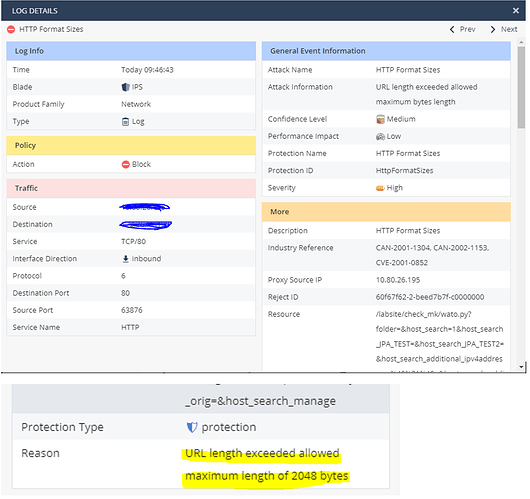
Task: Click the Medium confidence level icon
Action: click(x=380, y=119)
